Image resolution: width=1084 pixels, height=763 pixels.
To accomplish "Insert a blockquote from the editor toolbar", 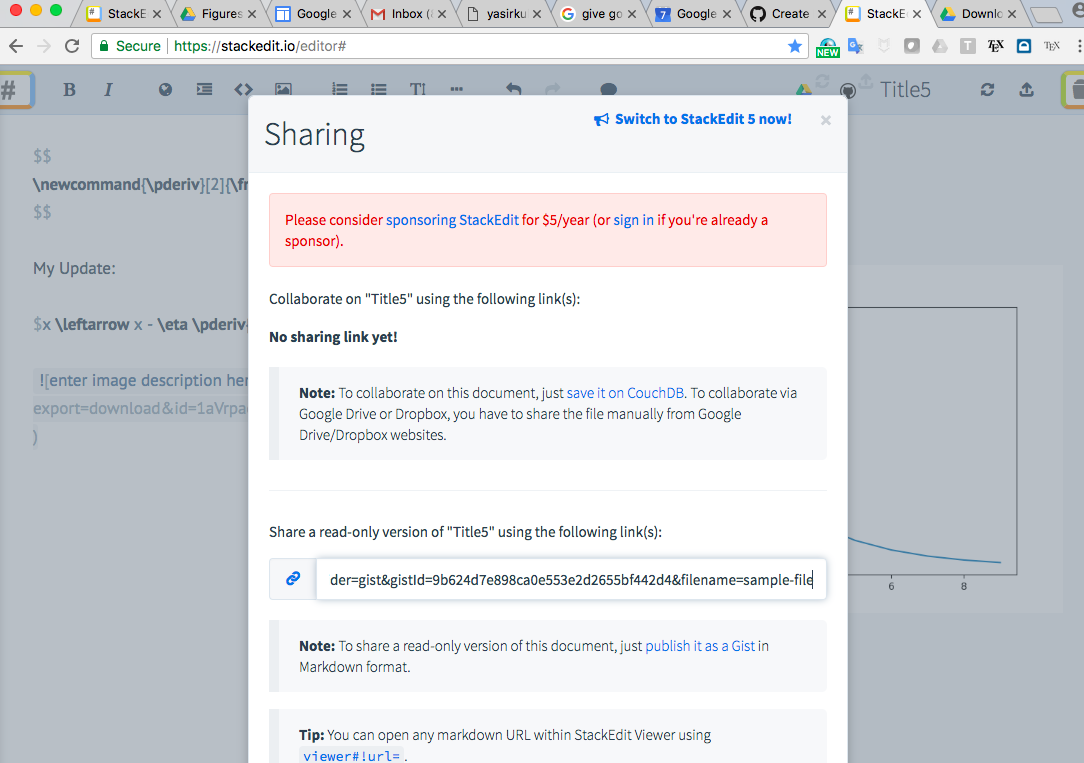I will (x=204, y=89).
